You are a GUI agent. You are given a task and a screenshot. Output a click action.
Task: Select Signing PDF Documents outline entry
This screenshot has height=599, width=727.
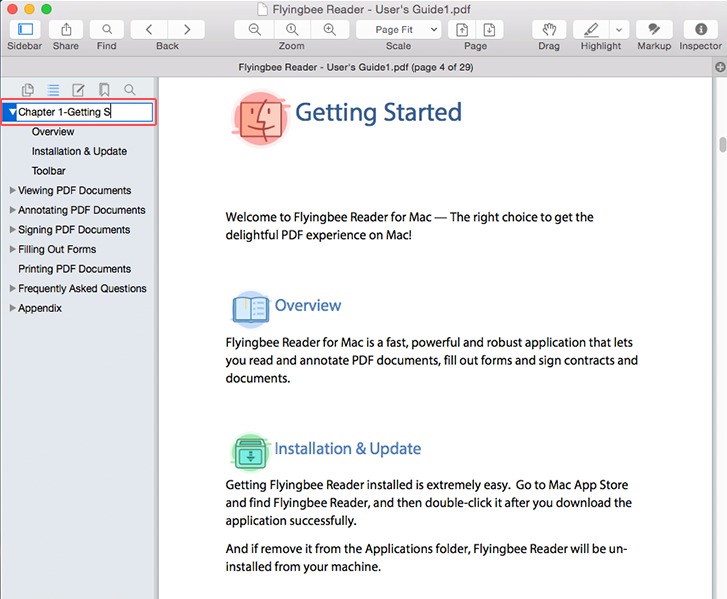74,229
